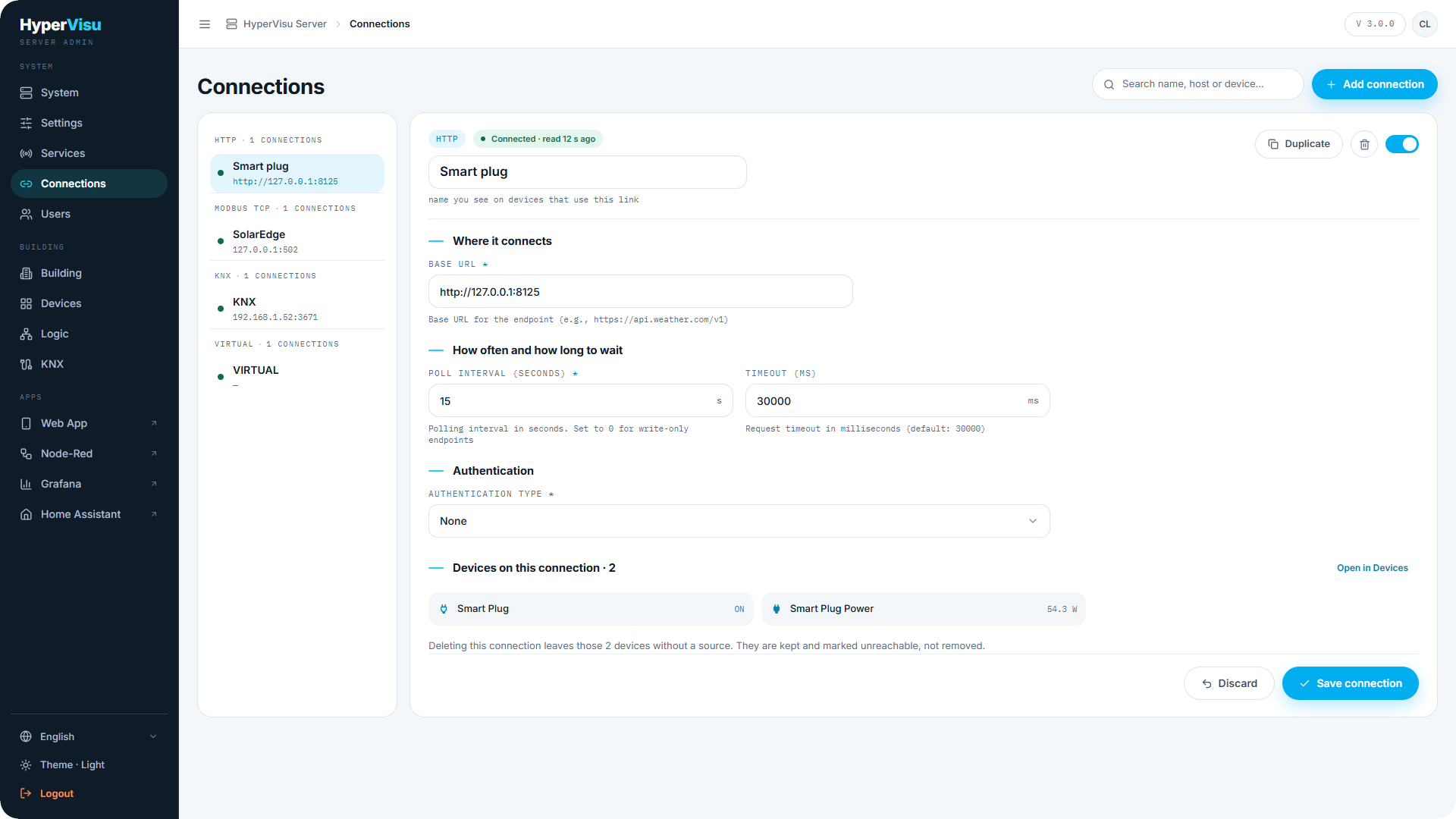Click the V 3.0.0 version badge
Screen dimensions: 1456x819
tap(1375, 24)
